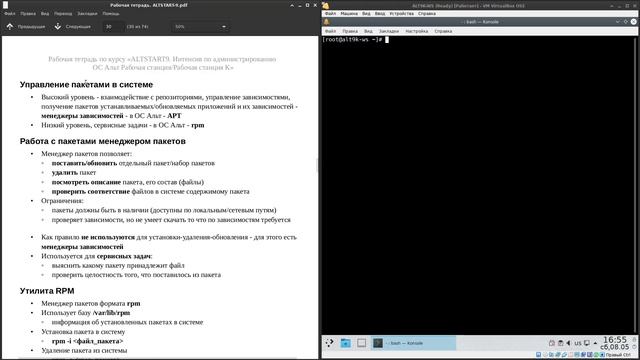This screenshot has width=640, height=360.
Task: Click the PDF viewer window icon in title bar
Action: click(5, 5)
